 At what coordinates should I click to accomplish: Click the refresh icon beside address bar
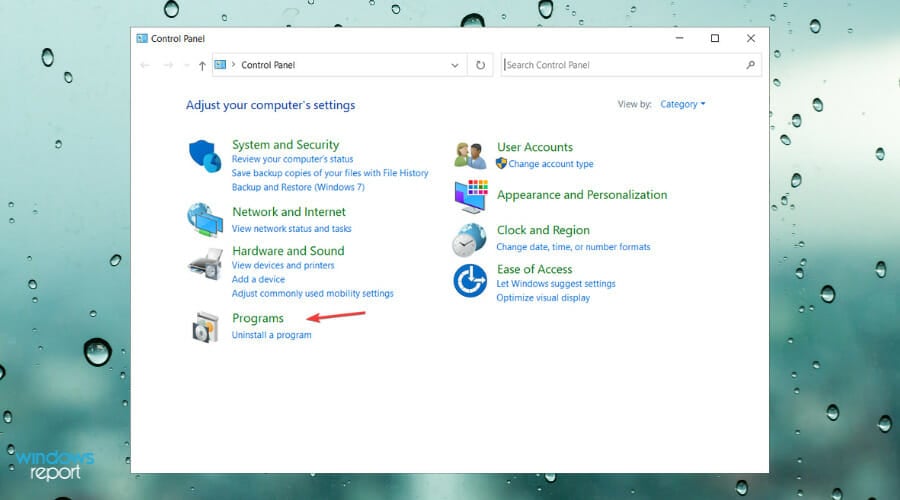[480, 65]
